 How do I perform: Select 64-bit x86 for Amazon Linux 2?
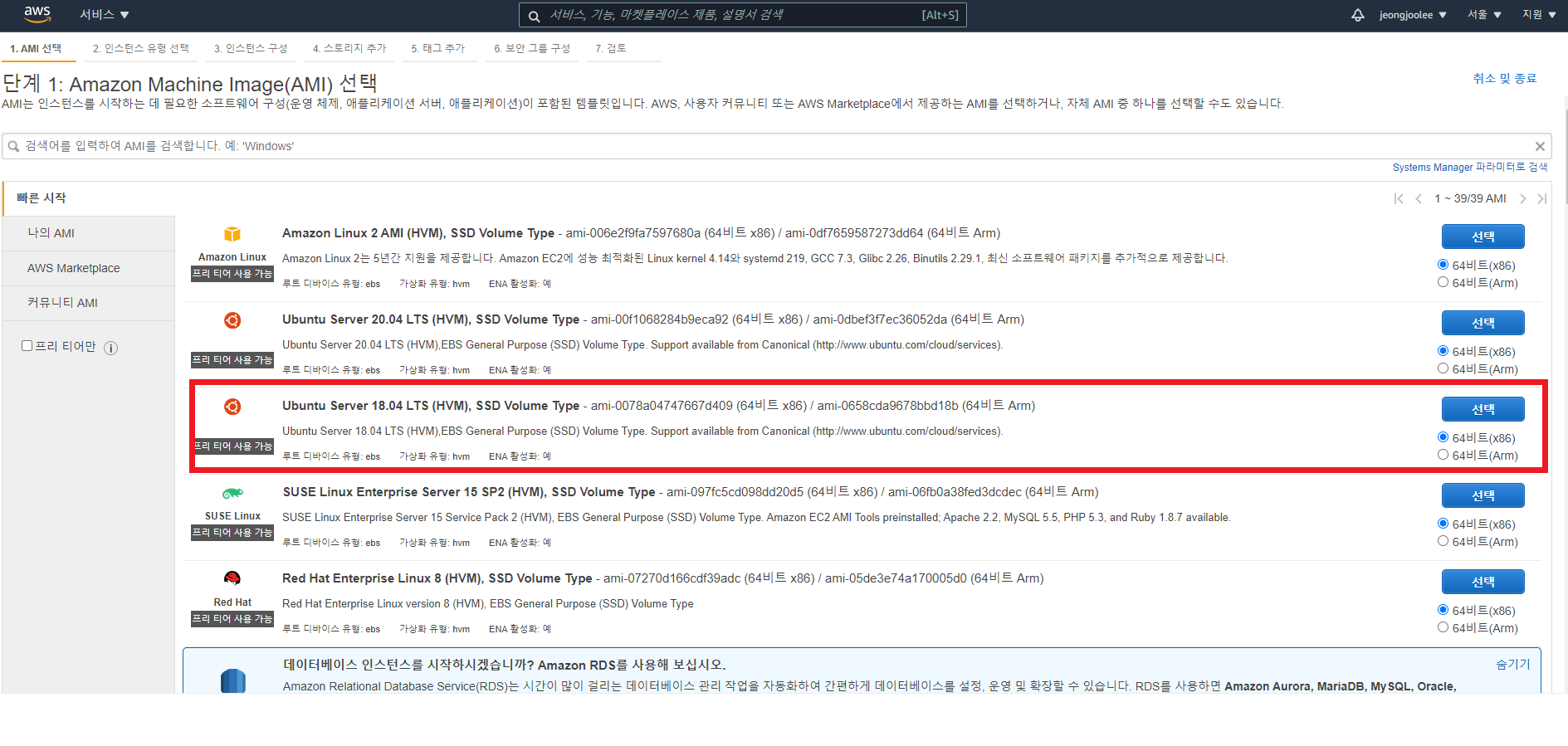[x=1443, y=265]
